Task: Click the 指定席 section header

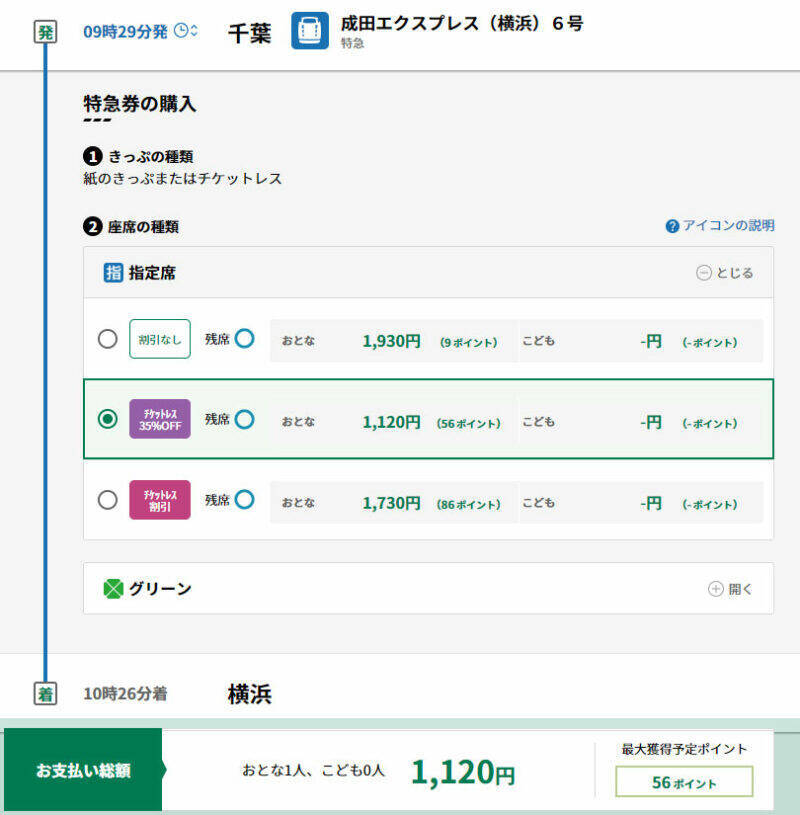Action: 152,272
